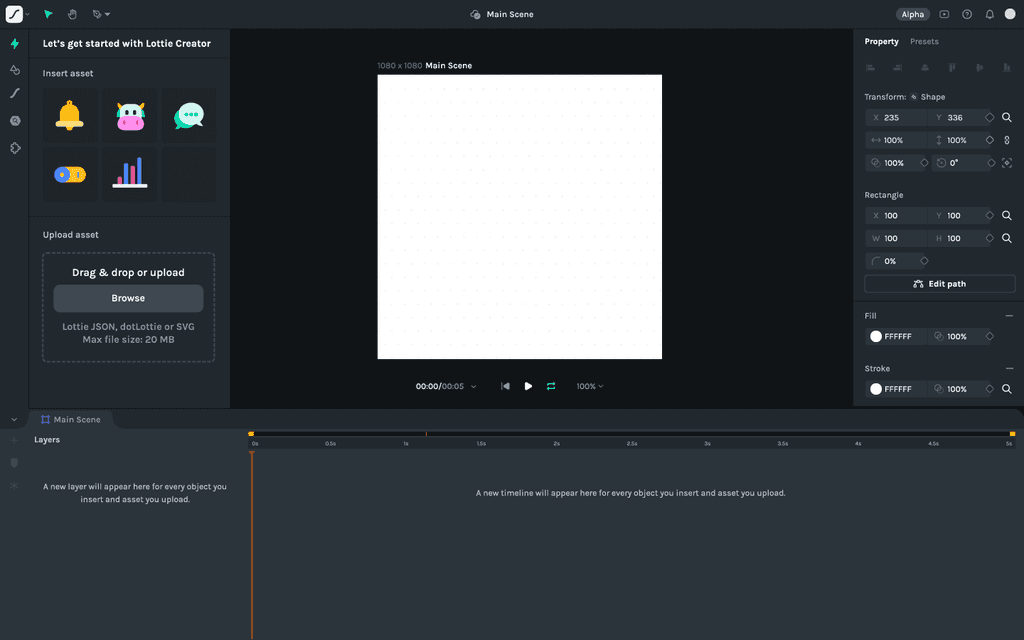Toggle scale proportions lock link
Viewport: 1024px width, 640px height.
click(1006, 140)
